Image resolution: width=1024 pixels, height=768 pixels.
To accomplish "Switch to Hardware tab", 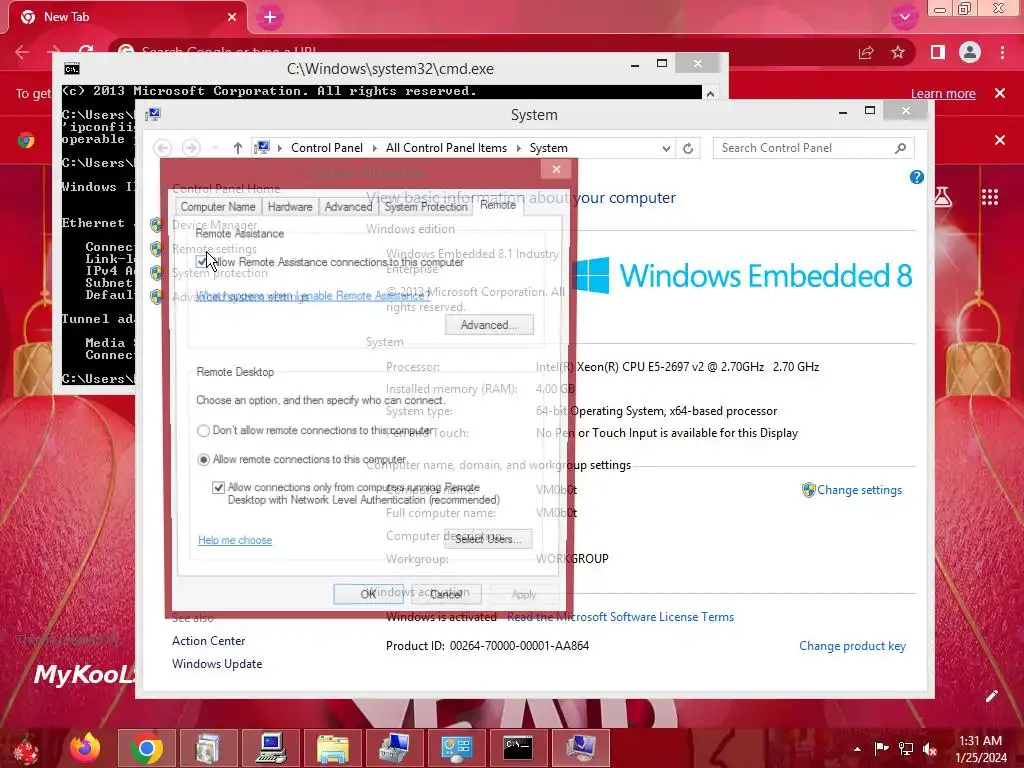I will [290, 207].
